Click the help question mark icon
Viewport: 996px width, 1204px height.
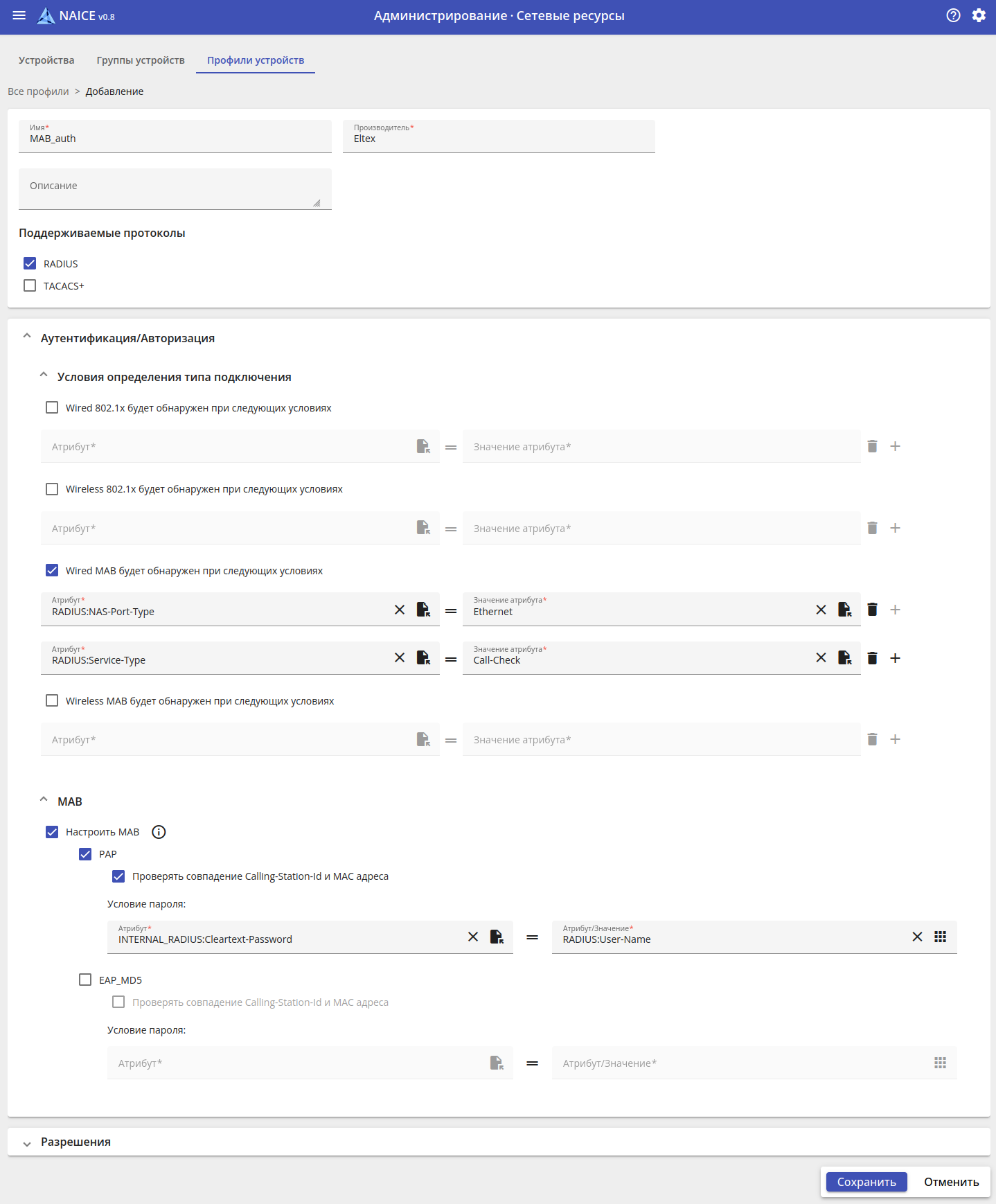[x=953, y=15]
